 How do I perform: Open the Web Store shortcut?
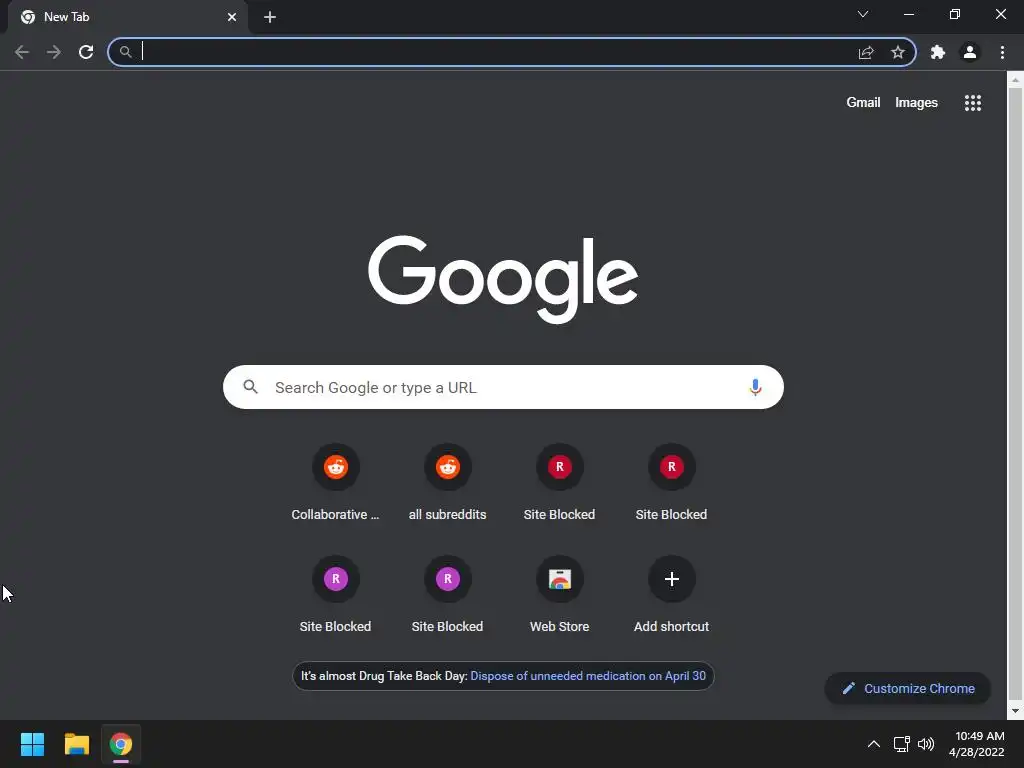[560, 596]
